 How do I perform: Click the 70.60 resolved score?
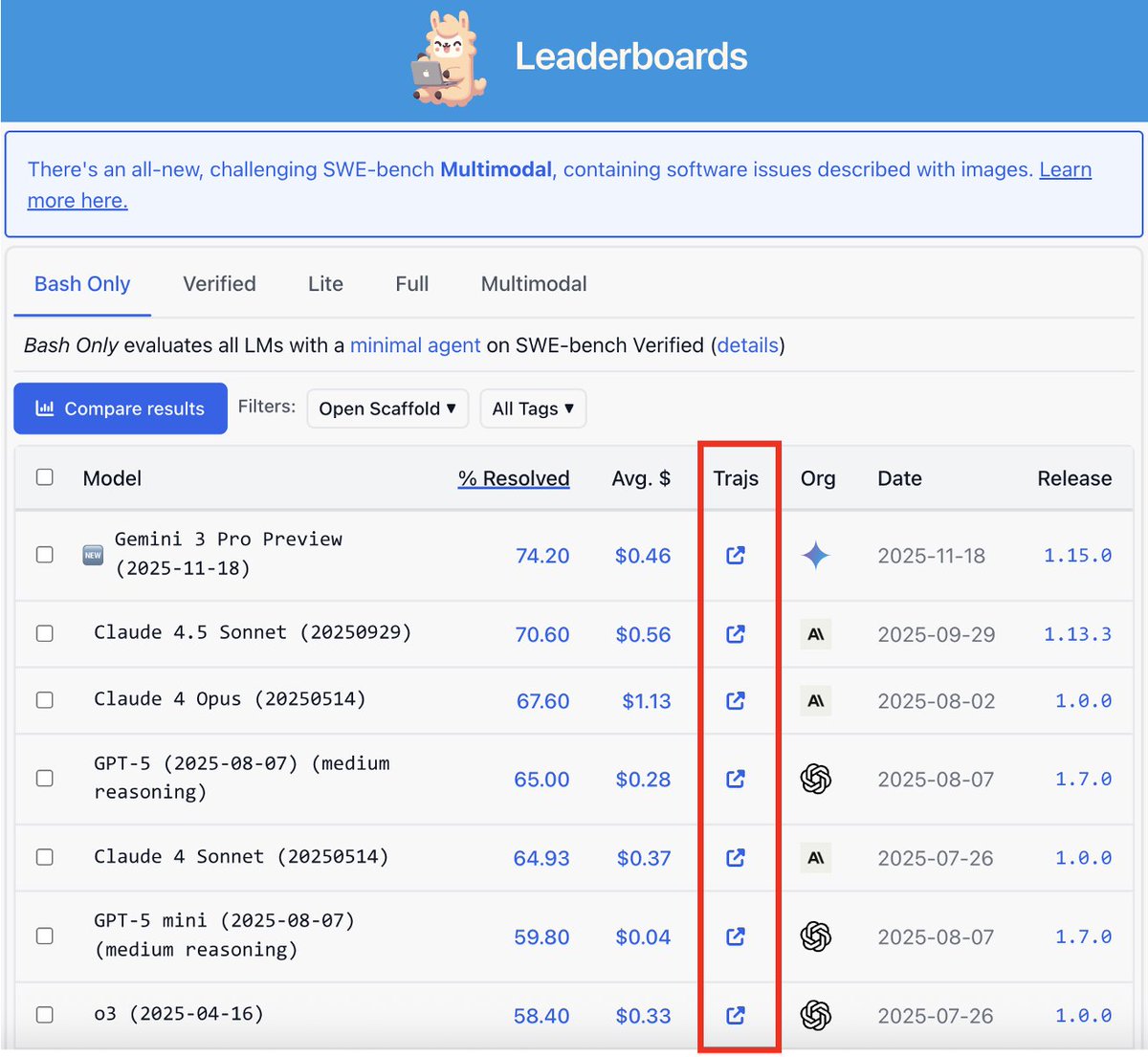[542, 634]
